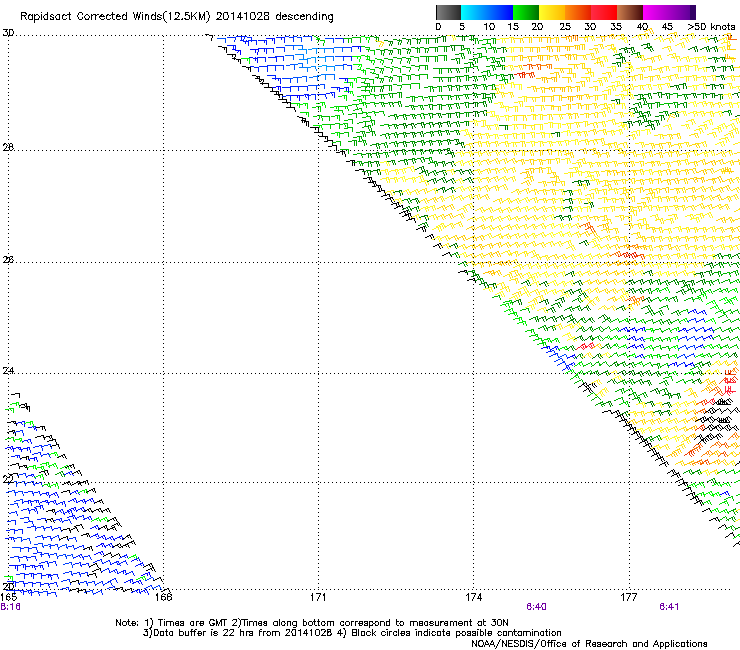Click the '>50 knots' legend label
The image size is (740, 650).
pyautogui.click(x=711, y=27)
